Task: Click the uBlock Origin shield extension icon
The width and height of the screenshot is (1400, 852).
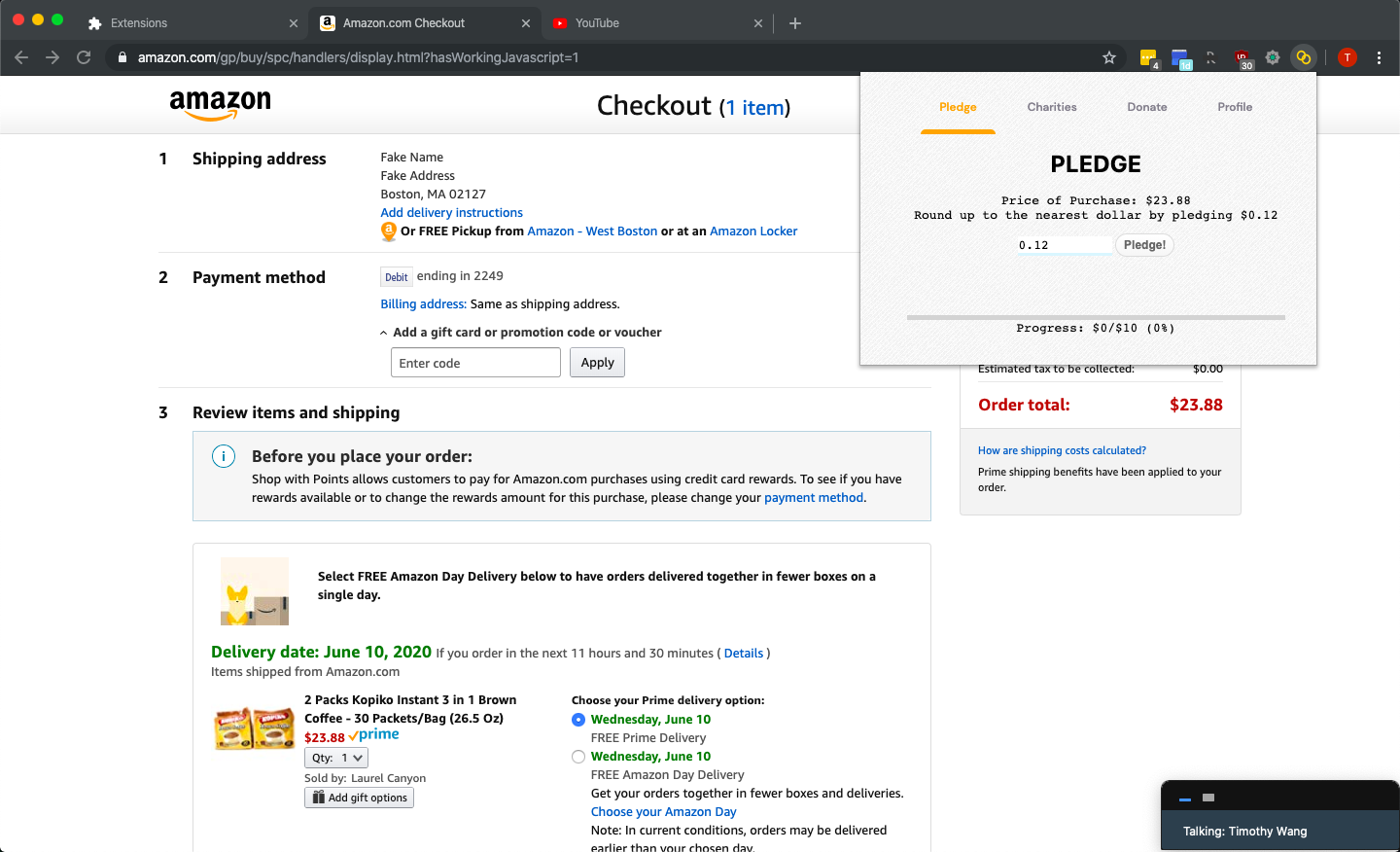Action: tap(1242, 58)
